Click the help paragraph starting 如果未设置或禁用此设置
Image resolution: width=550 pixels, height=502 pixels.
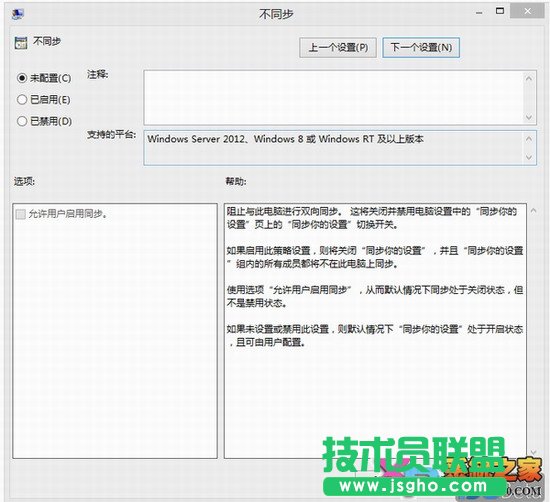[x=375, y=336]
